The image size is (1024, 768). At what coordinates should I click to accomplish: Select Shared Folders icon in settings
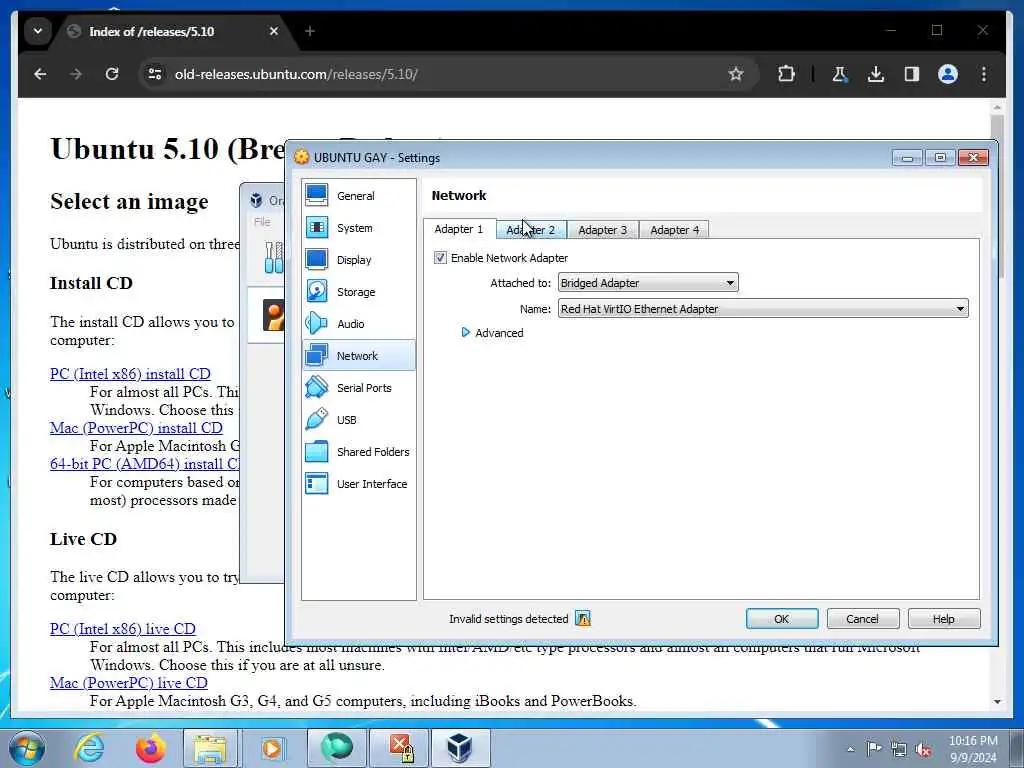coord(317,451)
